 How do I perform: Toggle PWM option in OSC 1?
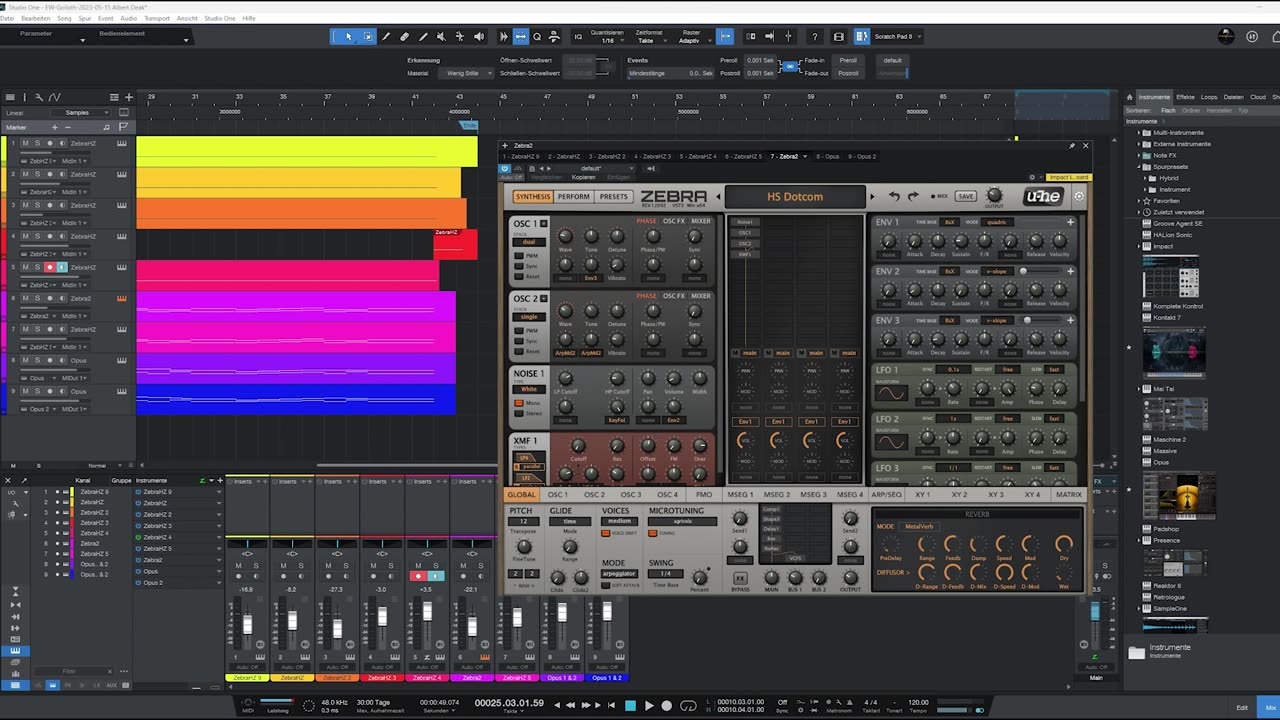pos(519,255)
